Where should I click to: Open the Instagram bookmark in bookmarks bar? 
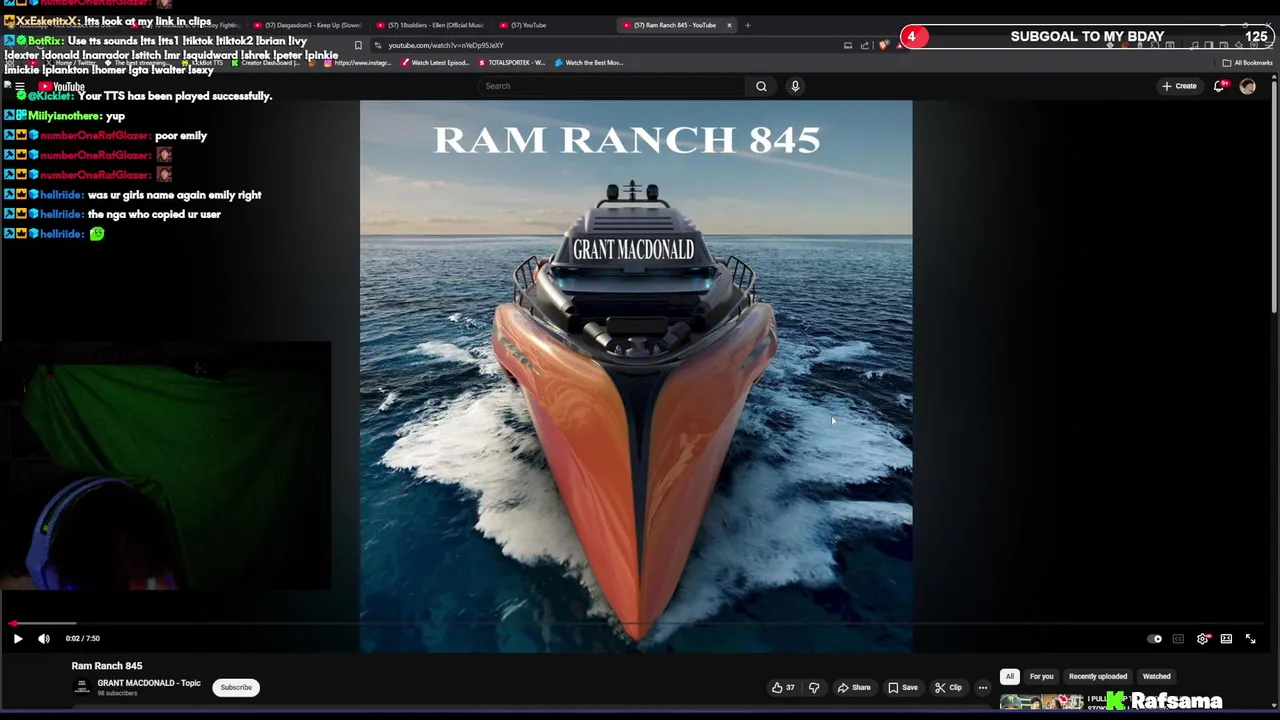coord(357,63)
